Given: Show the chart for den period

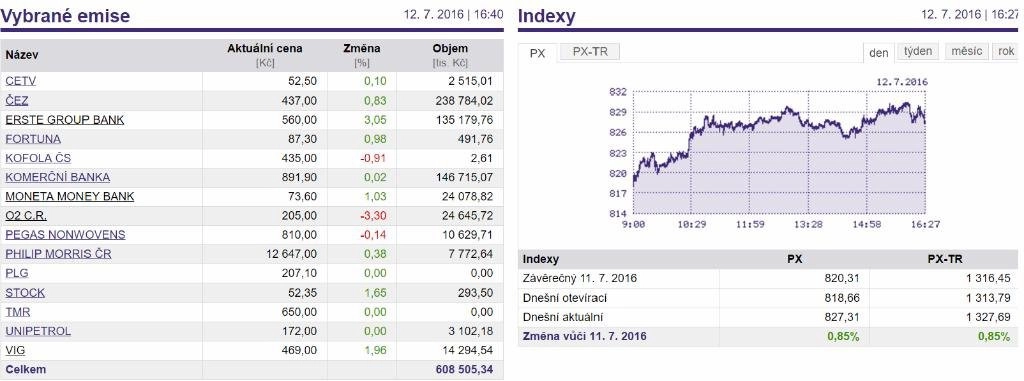Looking at the screenshot, I should (x=878, y=53).
